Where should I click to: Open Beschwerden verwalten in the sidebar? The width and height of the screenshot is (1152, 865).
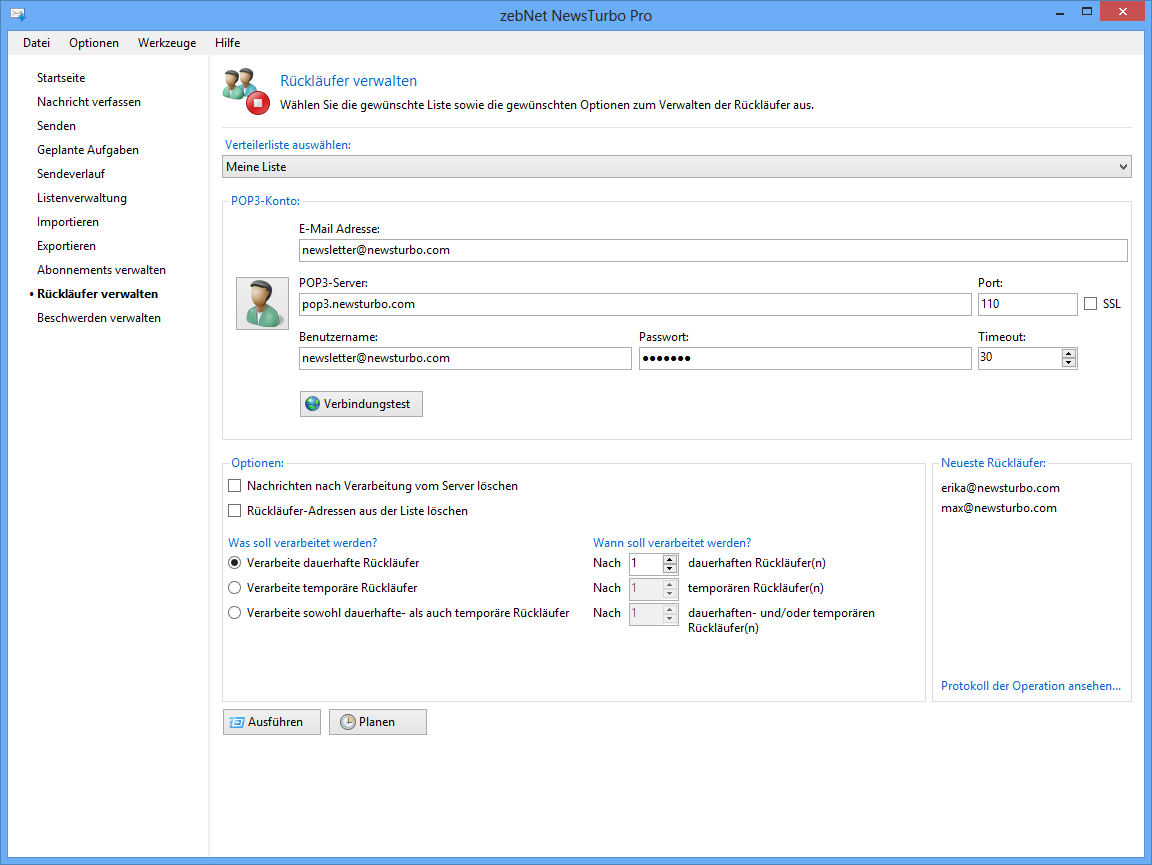point(98,318)
